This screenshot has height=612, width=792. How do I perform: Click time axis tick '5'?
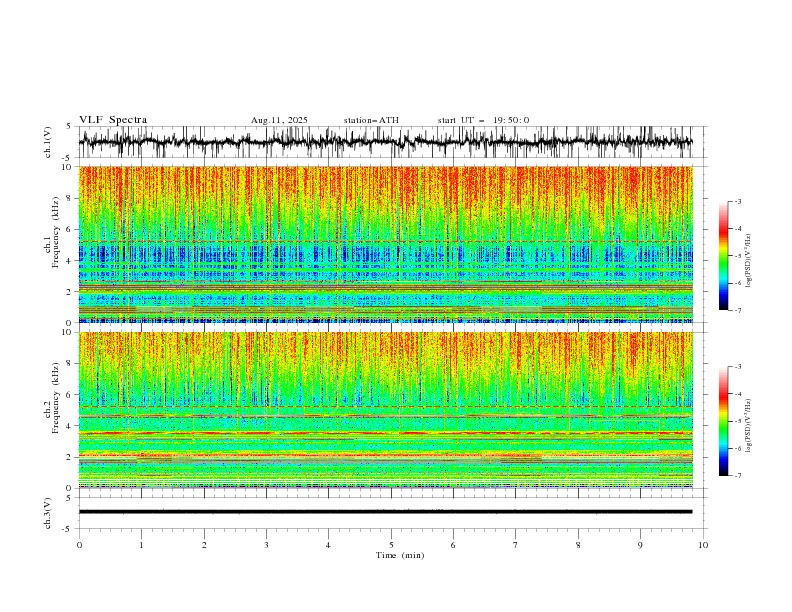pyautogui.click(x=391, y=545)
